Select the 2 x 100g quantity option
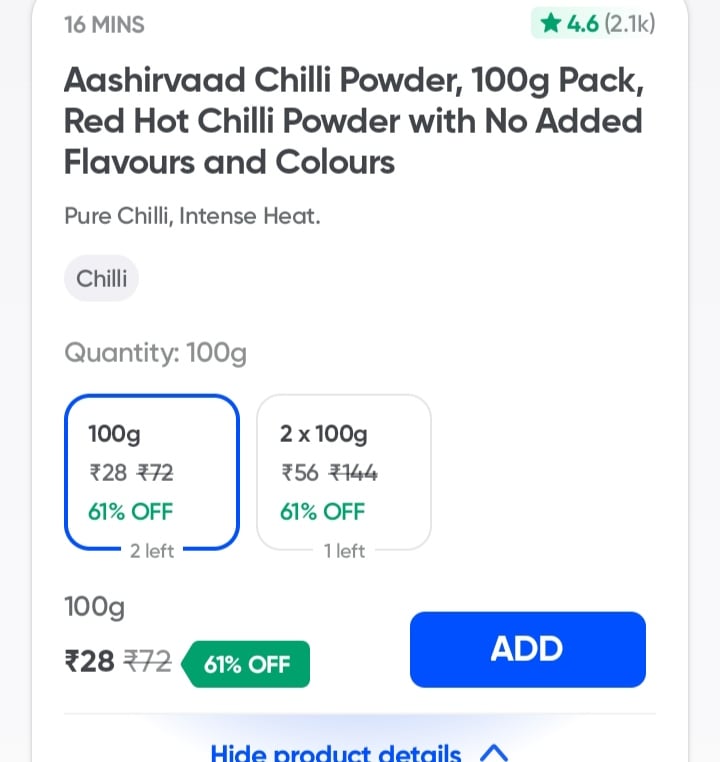Image resolution: width=720 pixels, height=762 pixels. 344,472
